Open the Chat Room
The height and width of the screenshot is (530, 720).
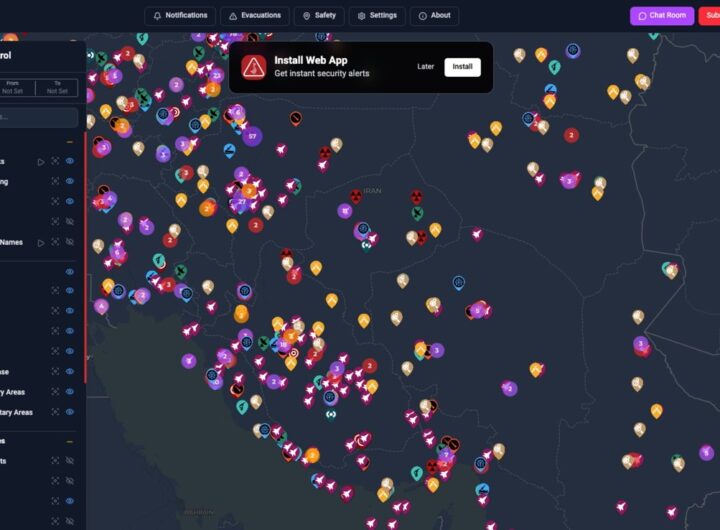pos(662,16)
